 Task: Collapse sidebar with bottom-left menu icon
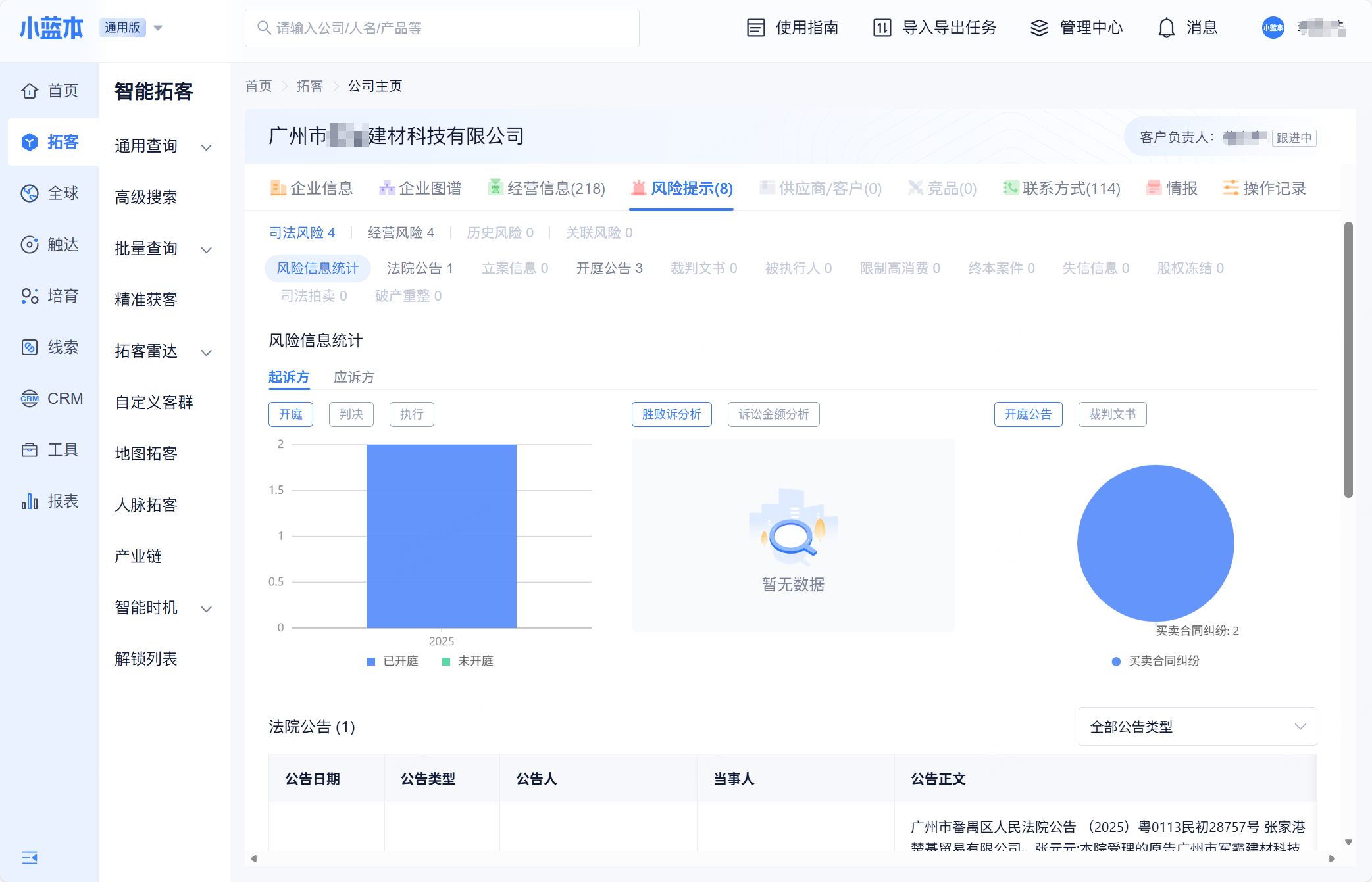30,858
